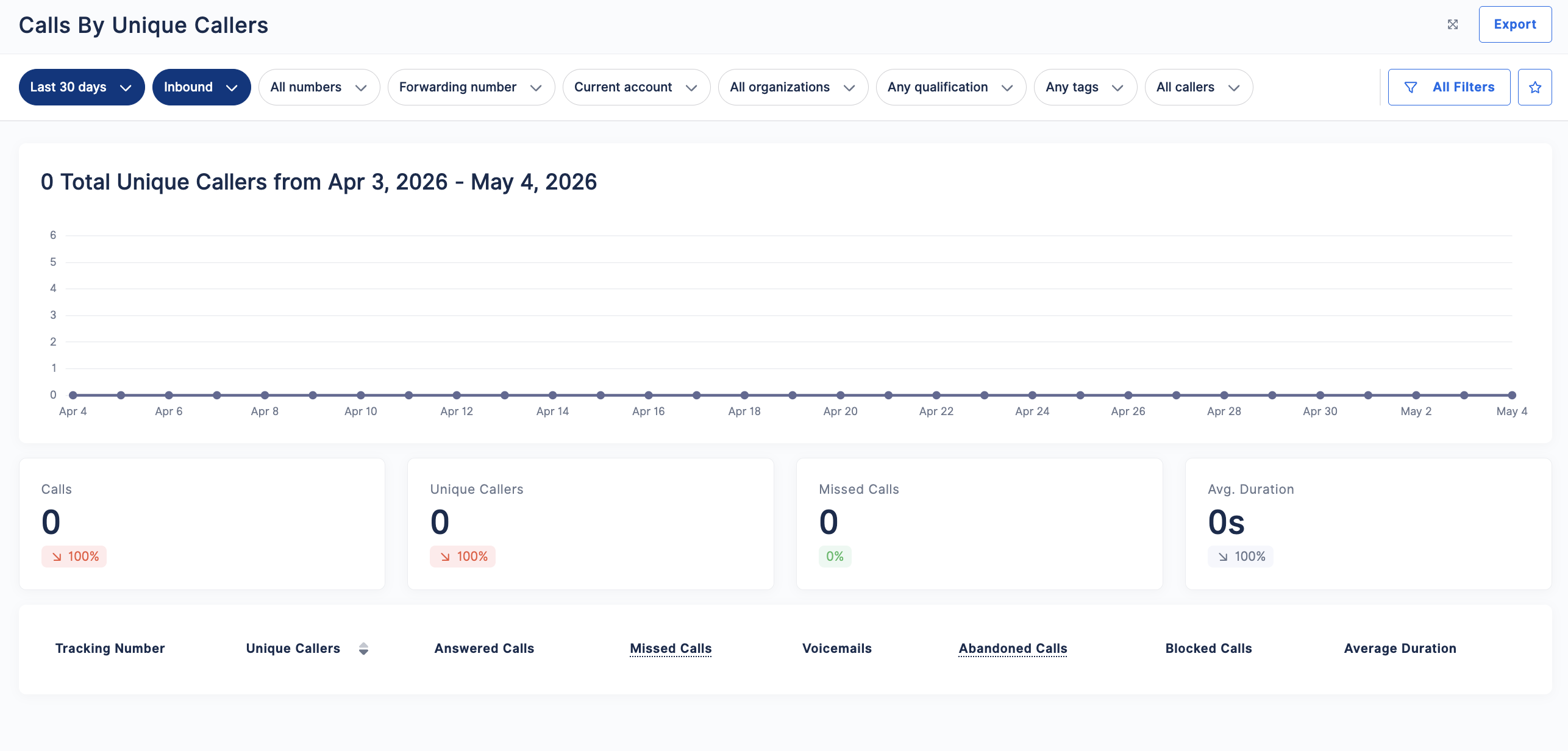The image size is (1568, 751).
Task: Select the Apr 4 data point on chart
Action: pos(73,395)
